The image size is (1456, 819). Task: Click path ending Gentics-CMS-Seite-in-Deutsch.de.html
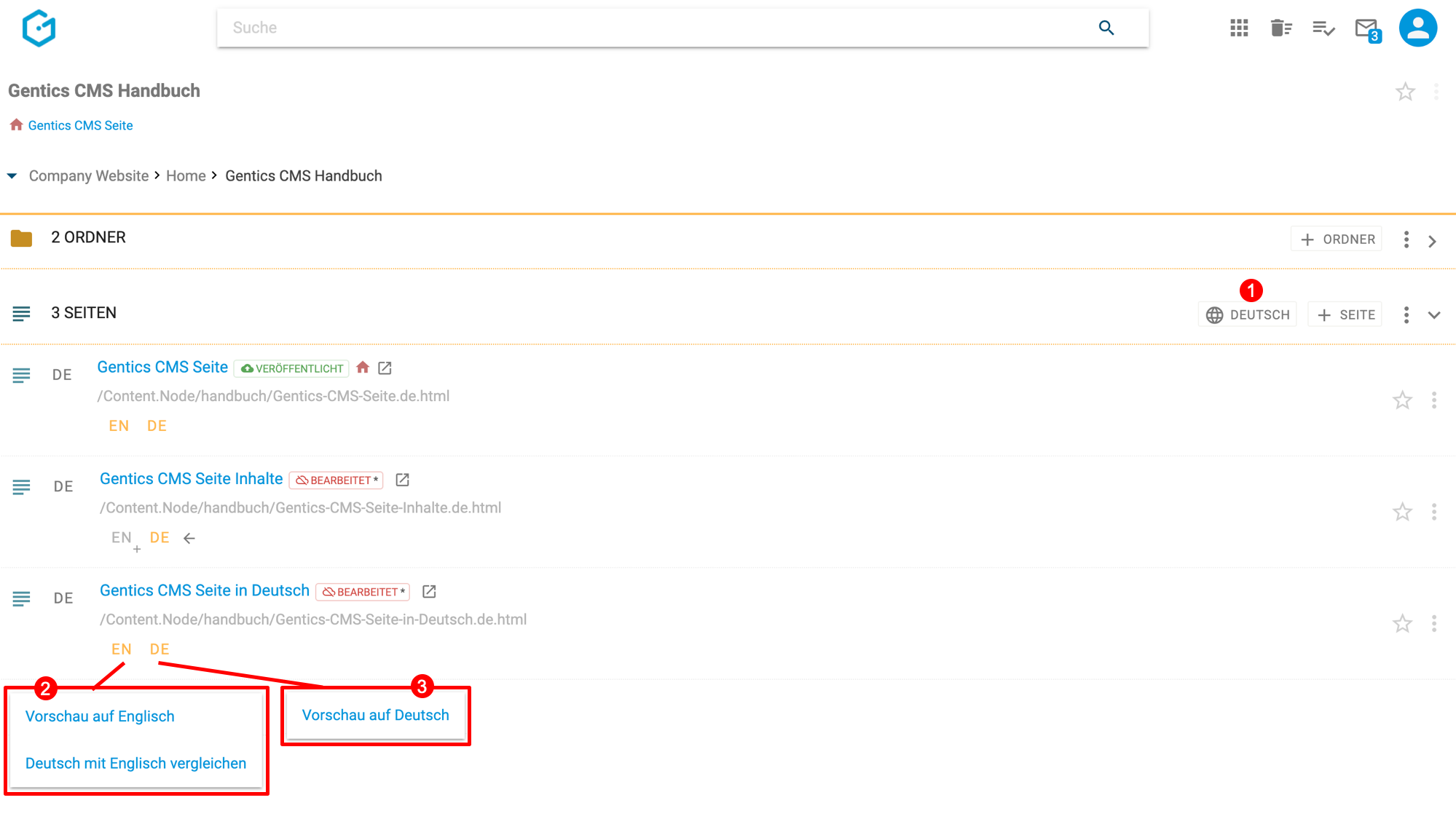click(313, 620)
